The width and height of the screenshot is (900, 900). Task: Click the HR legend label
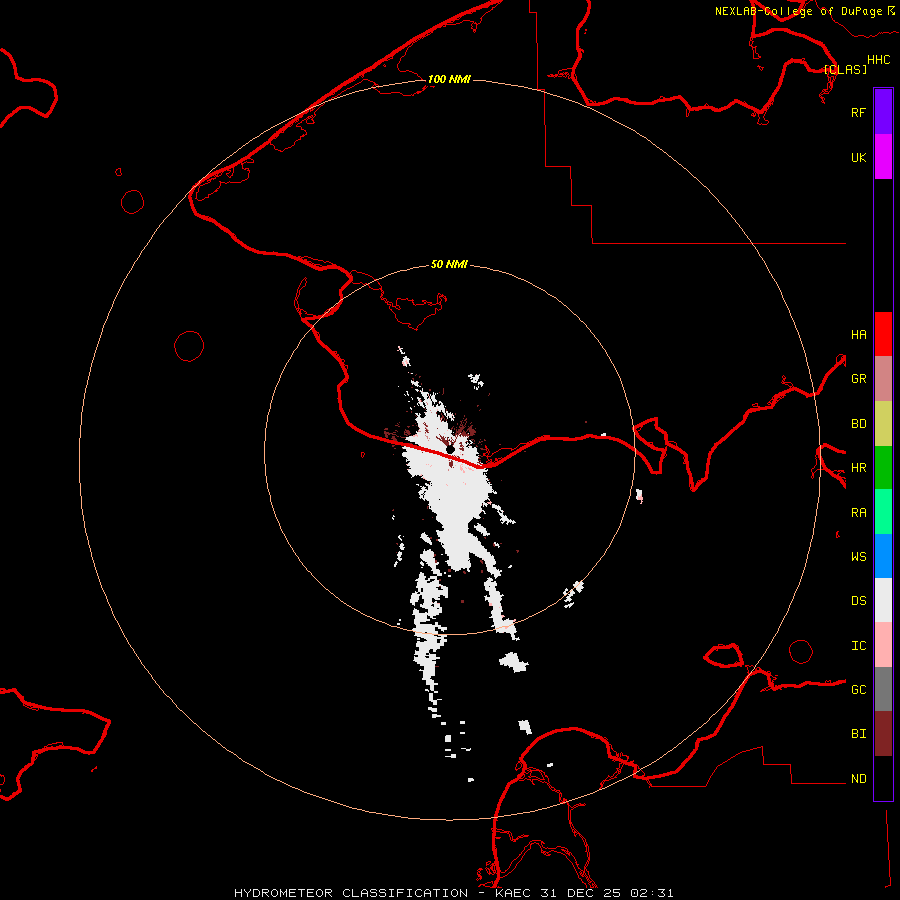click(858, 468)
